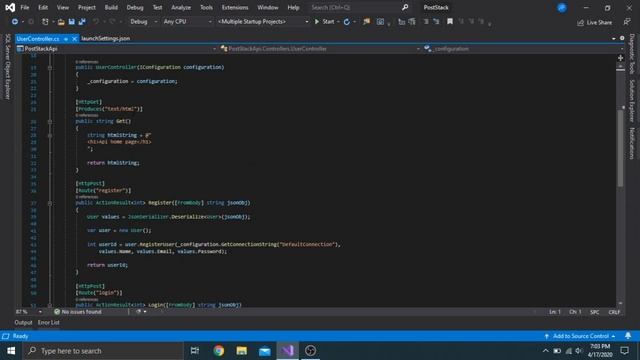Open the Debug menu
The height and width of the screenshot is (360, 640).
click(x=135, y=7)
